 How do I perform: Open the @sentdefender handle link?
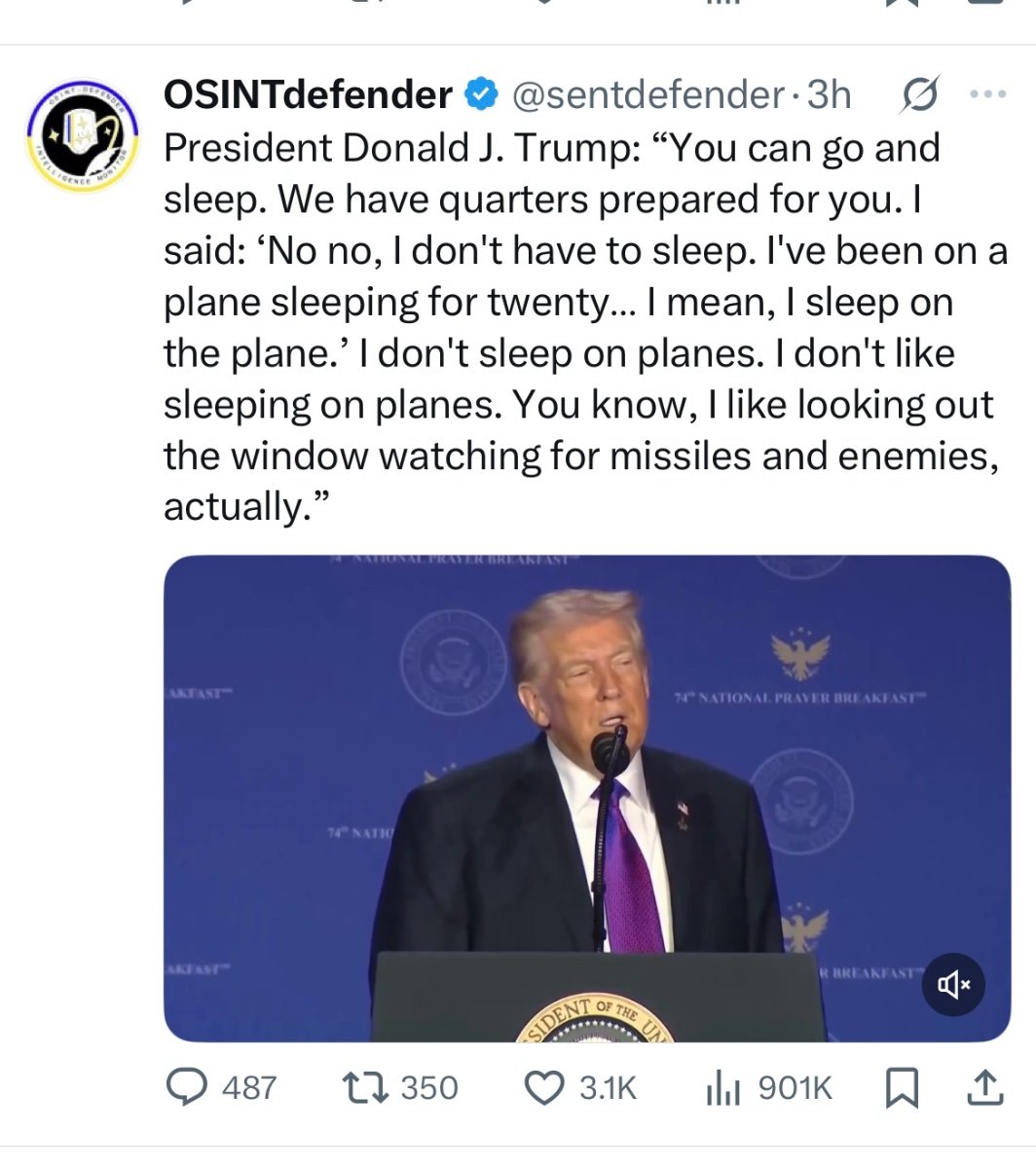click(647, 95)
